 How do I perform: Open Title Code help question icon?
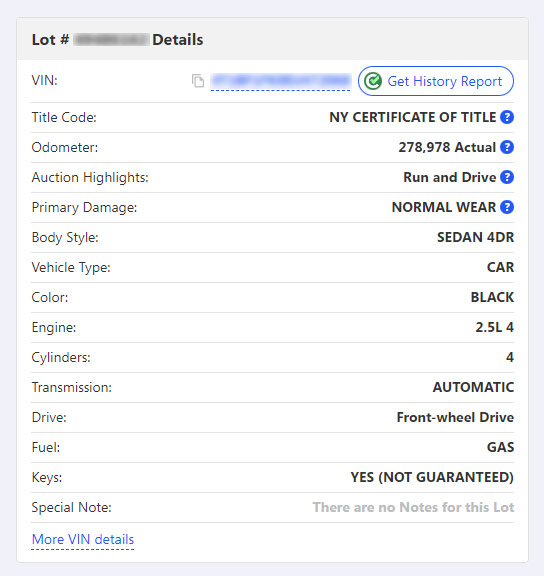coord(507,117)
